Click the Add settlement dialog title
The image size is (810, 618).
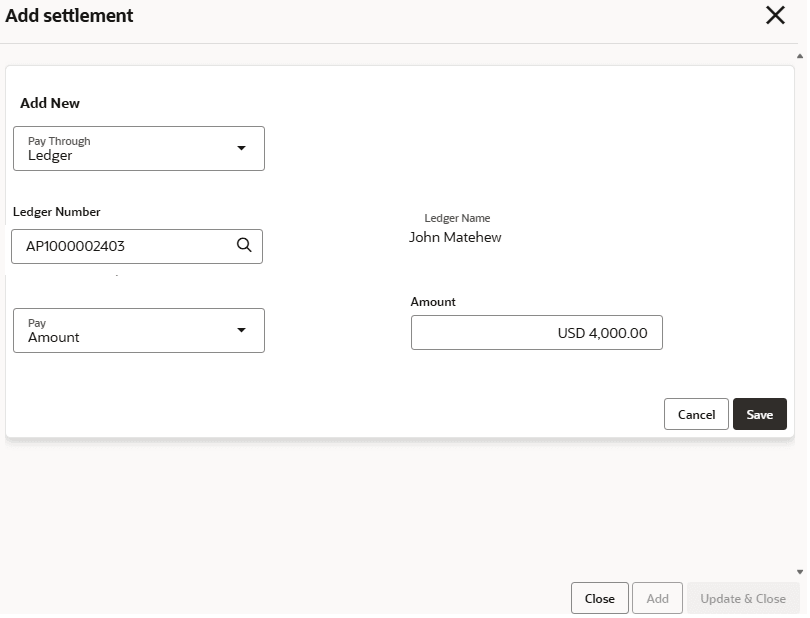click(x=69, y=16)
